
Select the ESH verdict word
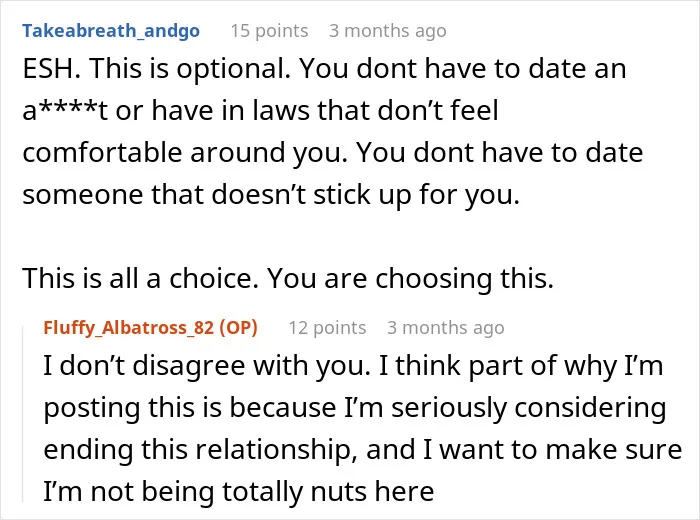[x=51, y=68]
